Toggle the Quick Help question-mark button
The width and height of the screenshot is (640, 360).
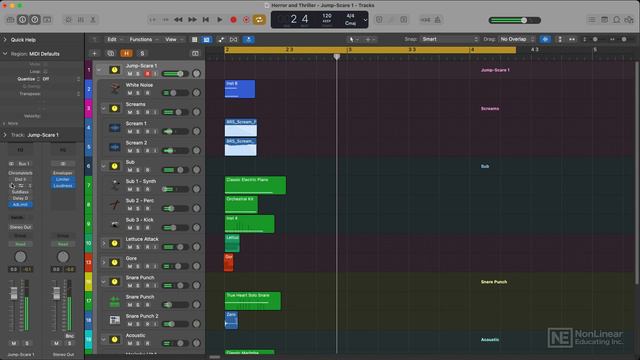(35, 20)
